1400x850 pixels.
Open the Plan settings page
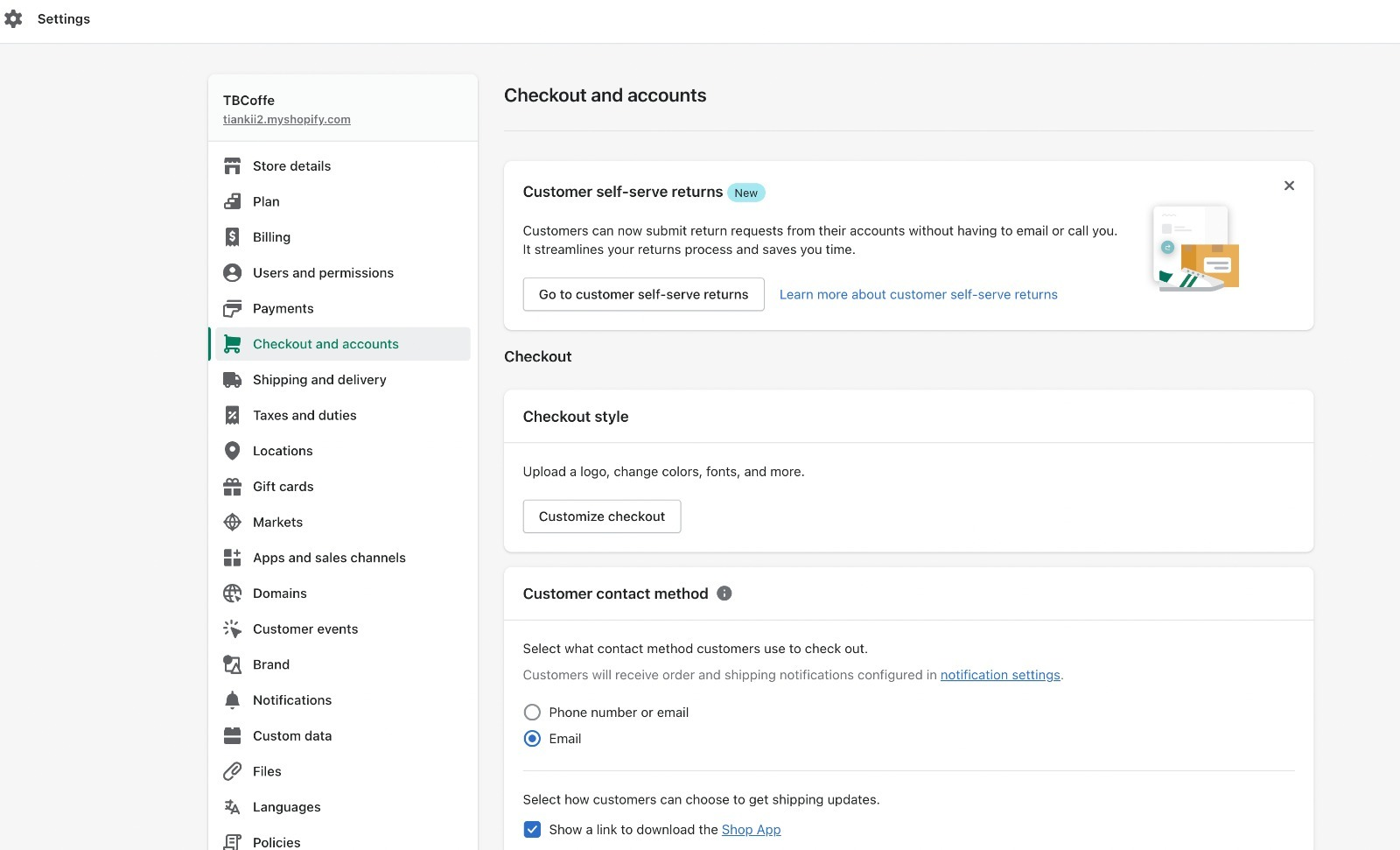tap(266, 201)
